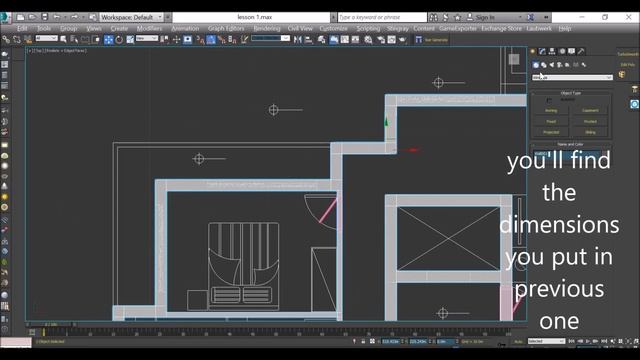The image size is (640, 360).
Task: Click the Open File icon
Action: tap(33, 17)
